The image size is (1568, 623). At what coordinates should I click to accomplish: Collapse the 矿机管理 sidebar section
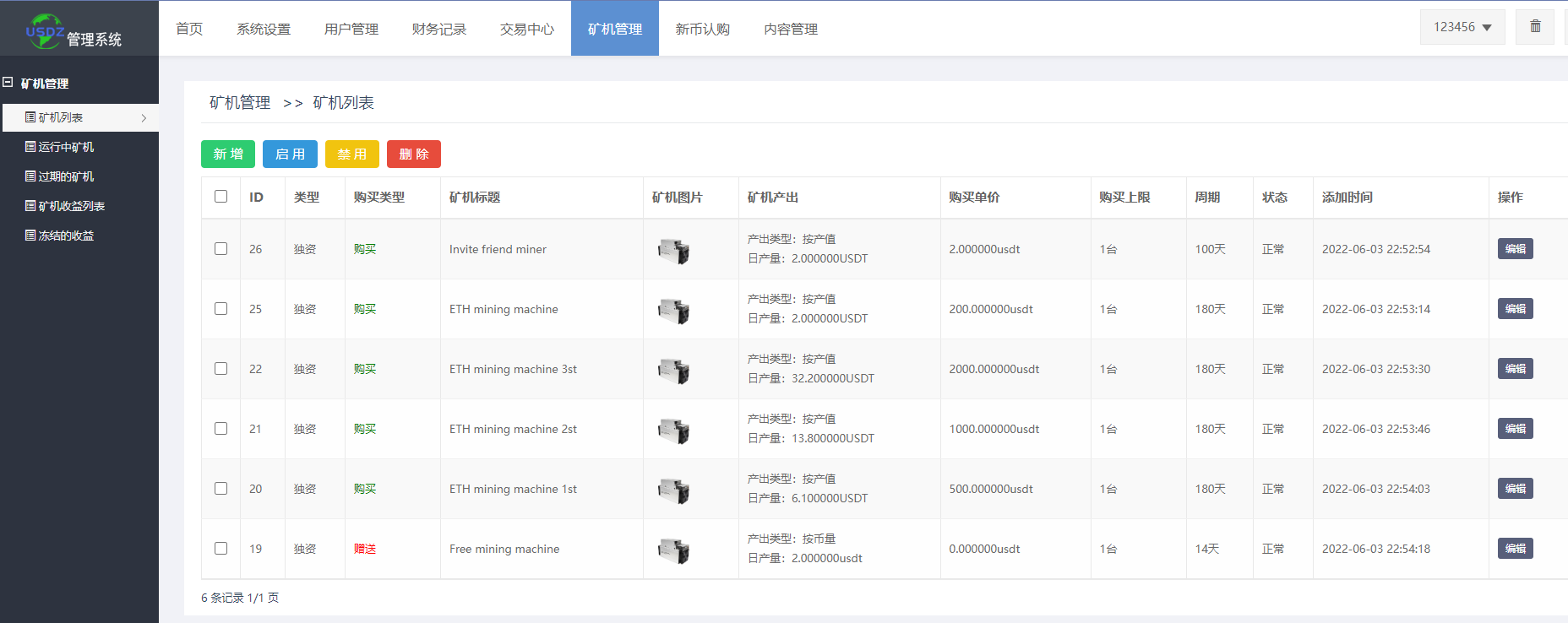[8, 83]
